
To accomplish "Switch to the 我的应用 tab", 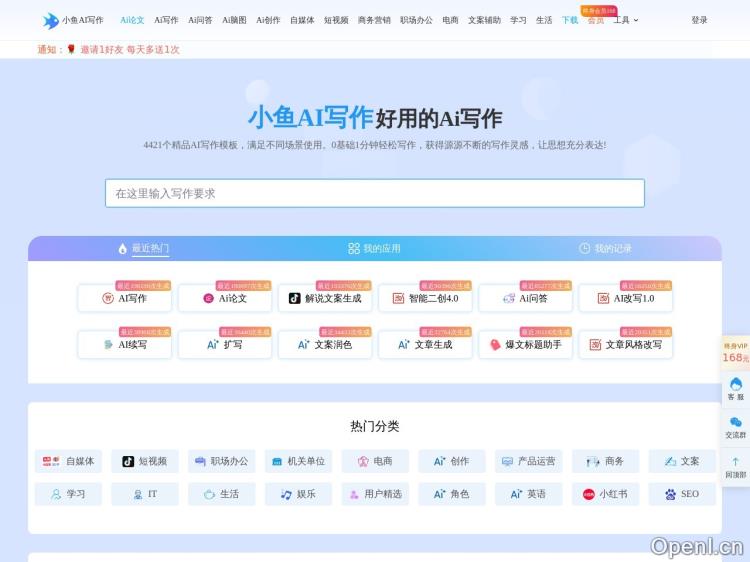I will tap(375, 248).
